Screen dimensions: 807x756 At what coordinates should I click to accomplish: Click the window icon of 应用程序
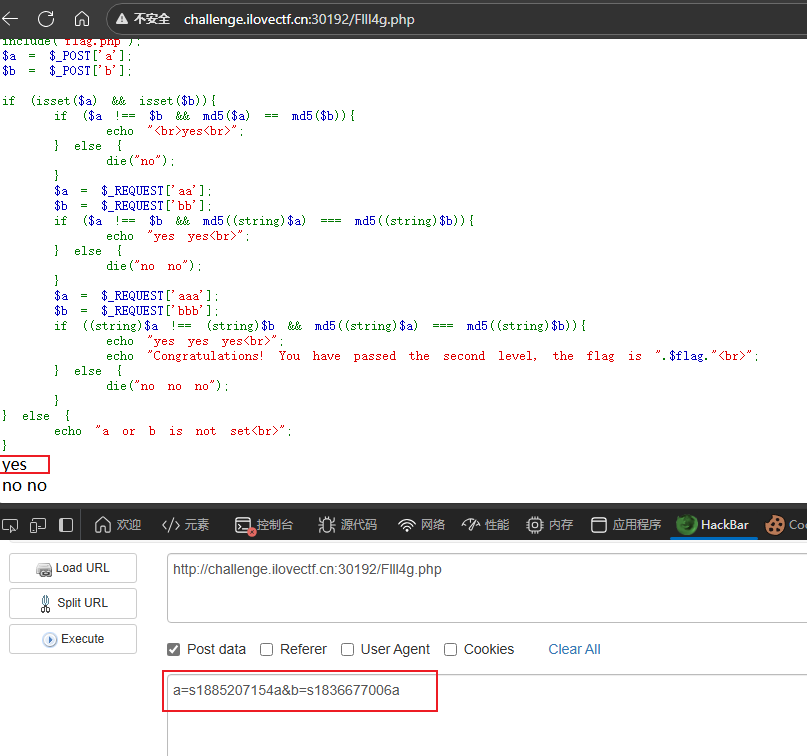[599, 525]
